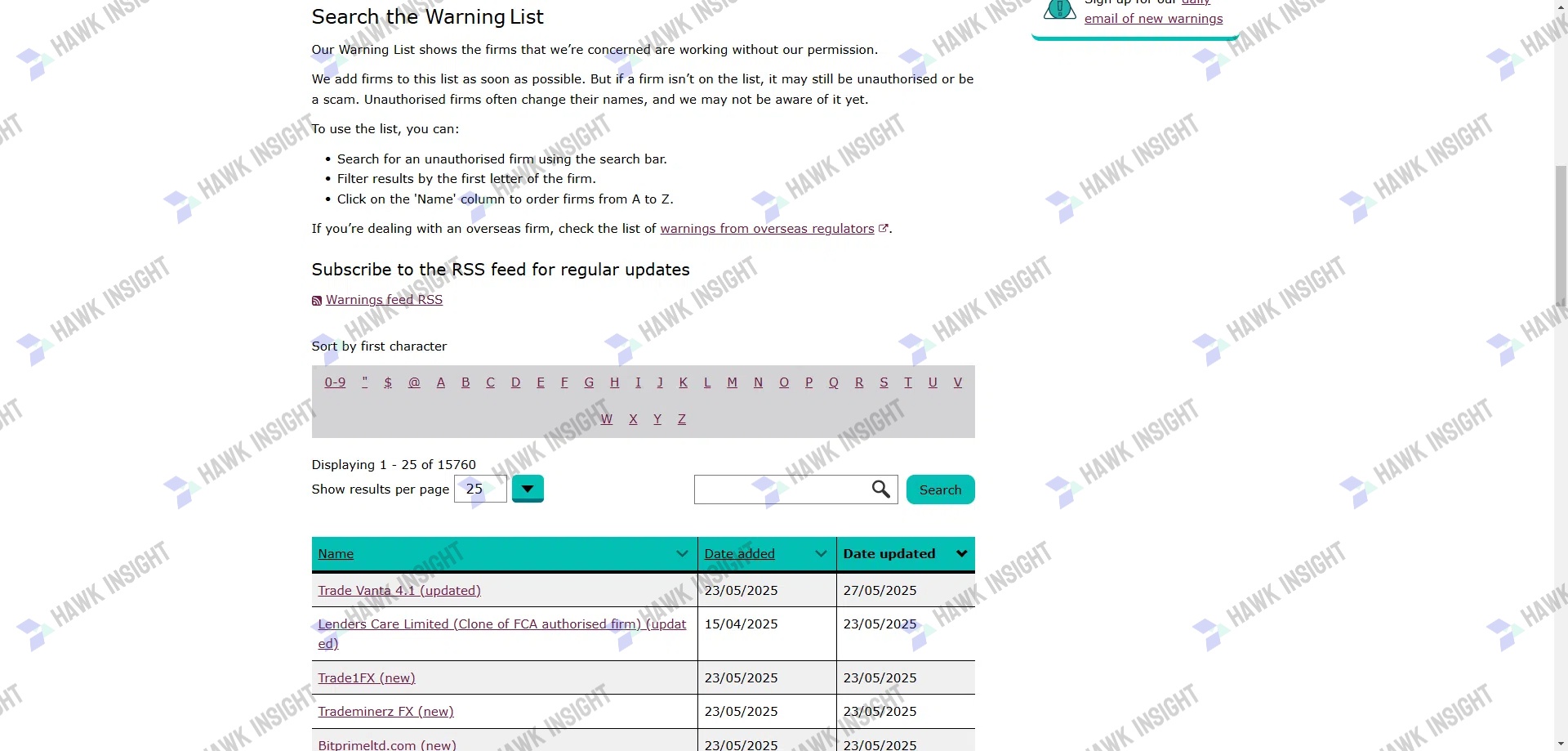Open Trade1FX (new) entry

(x=367, y=677)
